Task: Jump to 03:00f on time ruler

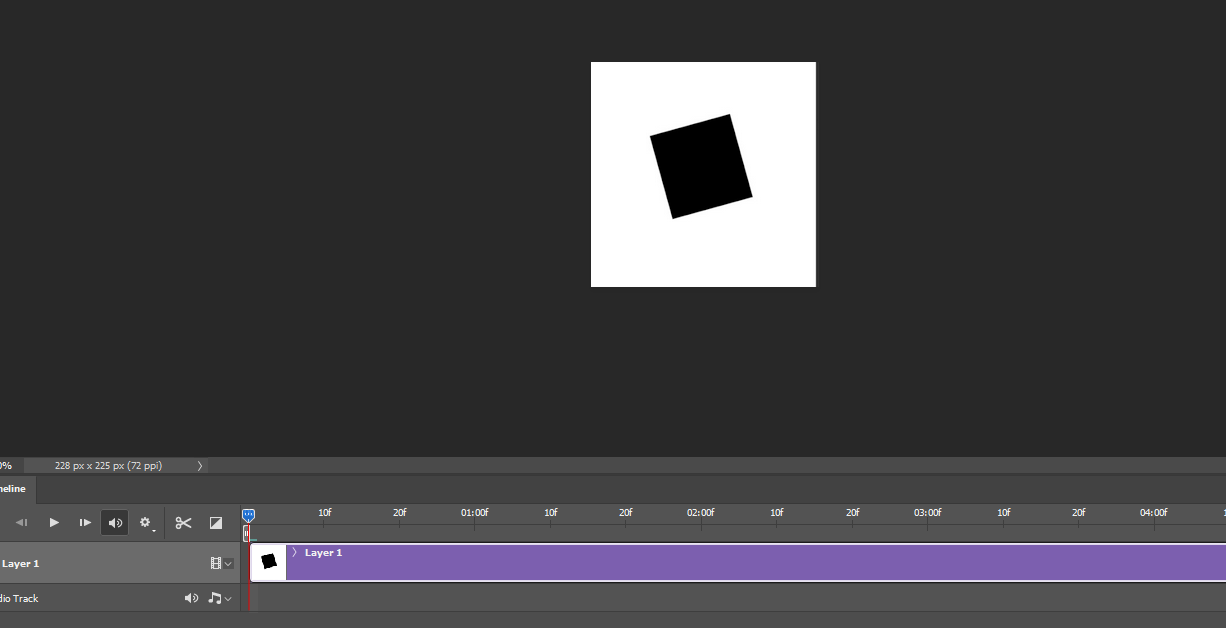Action: point(927,513)
